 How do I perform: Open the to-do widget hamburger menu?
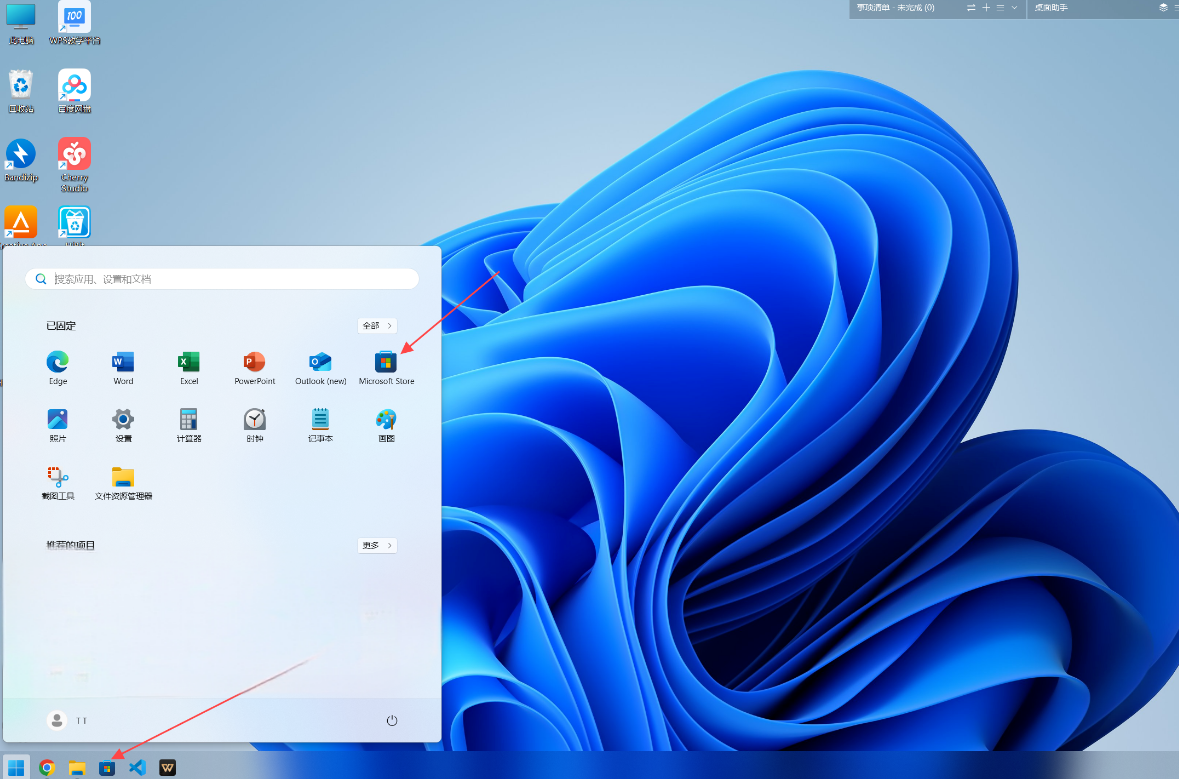click(x=1000, y=8)
